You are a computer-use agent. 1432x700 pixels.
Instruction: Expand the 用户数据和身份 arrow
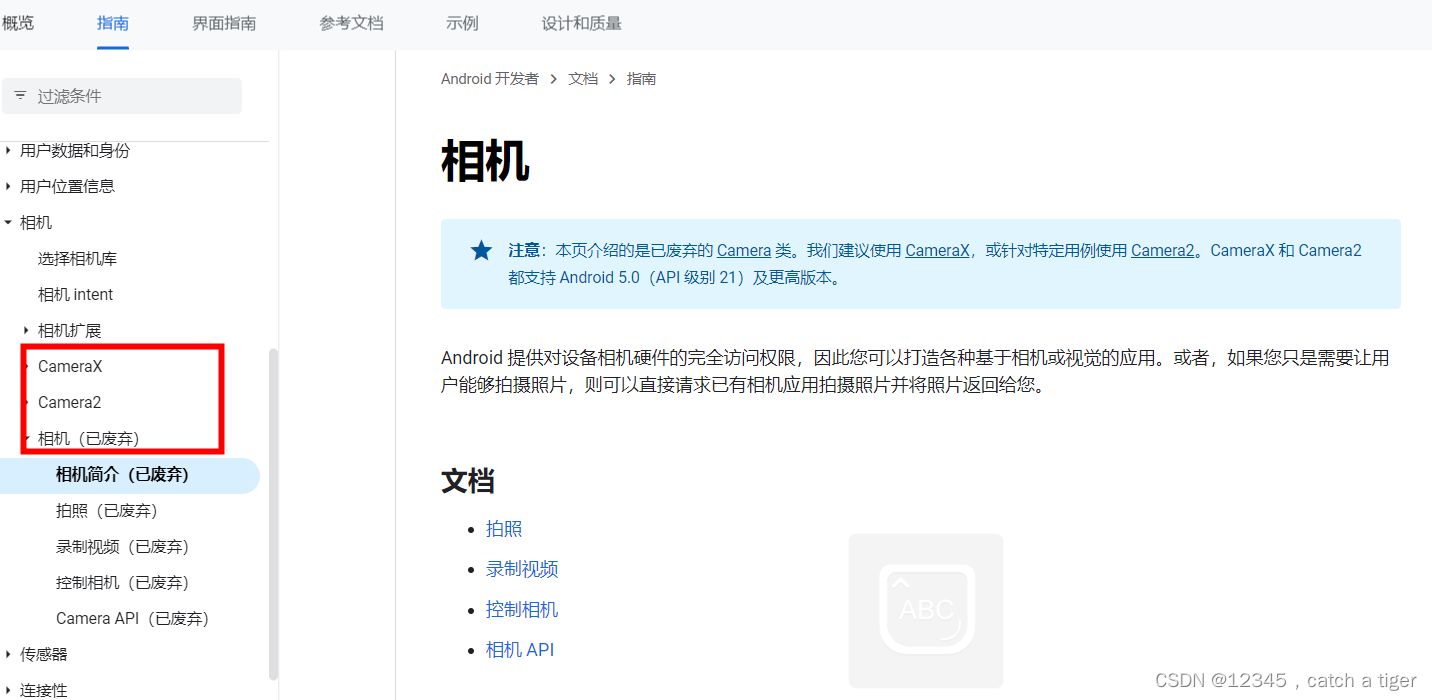[x=9, y=151]
